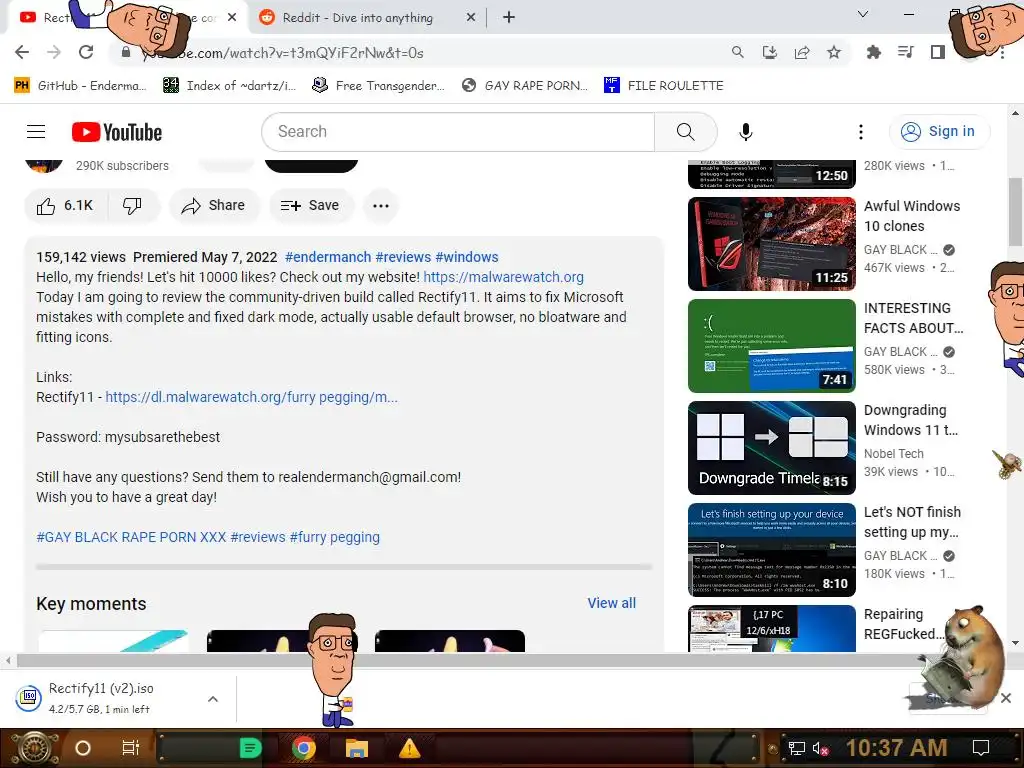Open the media control icon in toolbar
Viewport: 1024px width, 768px height.
[906, 52]
